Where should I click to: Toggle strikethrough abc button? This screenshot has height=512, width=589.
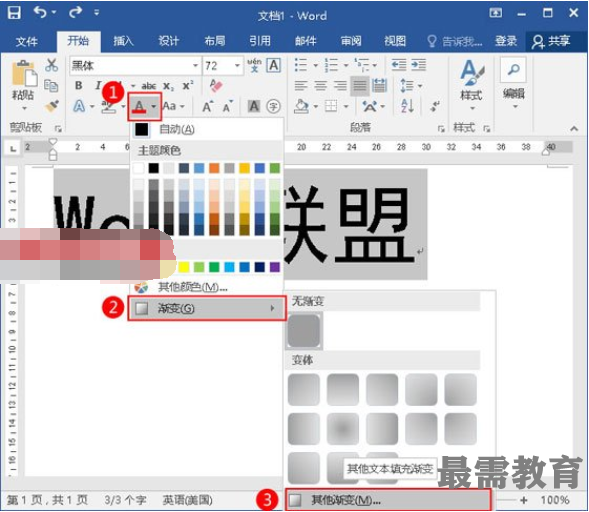[149, 86]
